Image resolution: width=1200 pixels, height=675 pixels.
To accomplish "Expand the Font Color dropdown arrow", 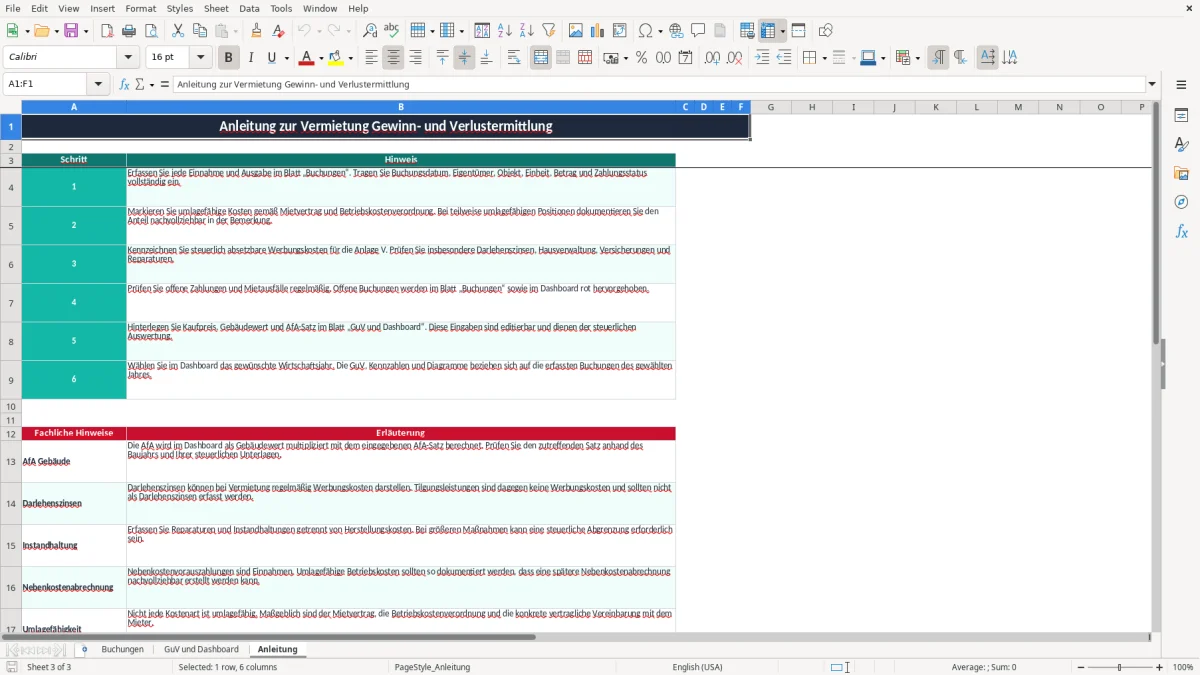I will coord(322,58).
